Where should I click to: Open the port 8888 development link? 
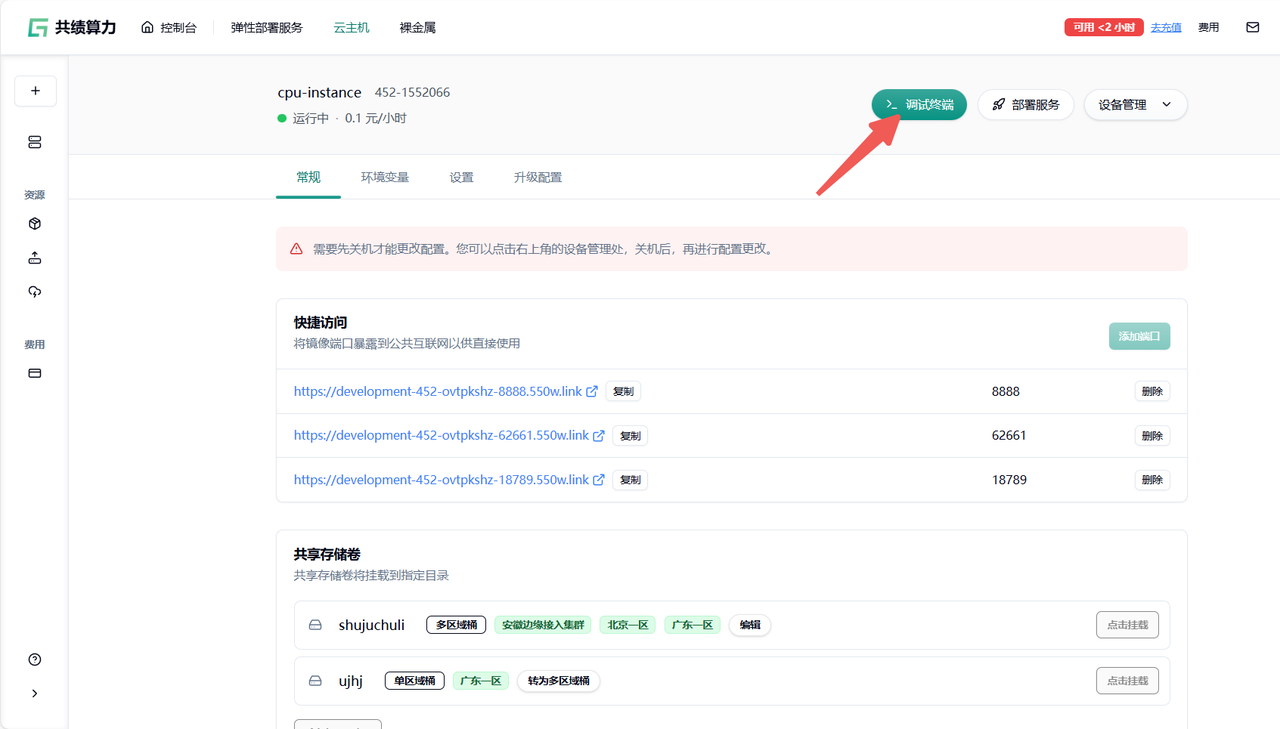tap(438, 392)
